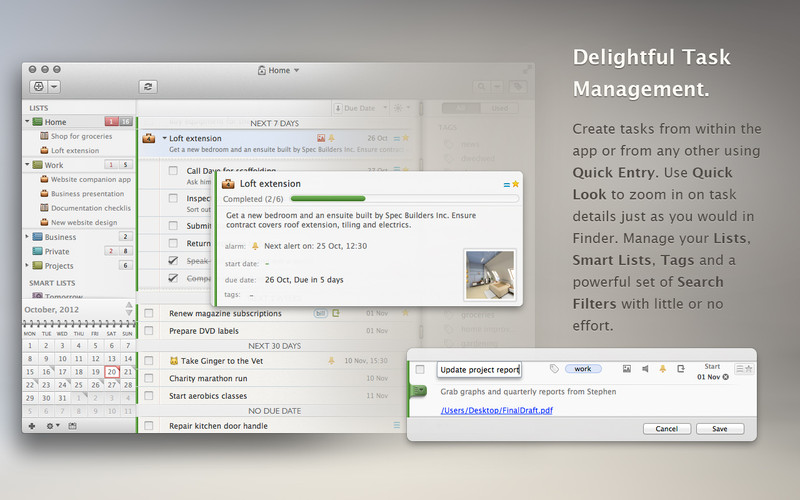Image resolution: width=800 pixels, height=500 pixels.
Task: Click the alarm bell icon in Quick Entry
Action: (x=661, y=369)
